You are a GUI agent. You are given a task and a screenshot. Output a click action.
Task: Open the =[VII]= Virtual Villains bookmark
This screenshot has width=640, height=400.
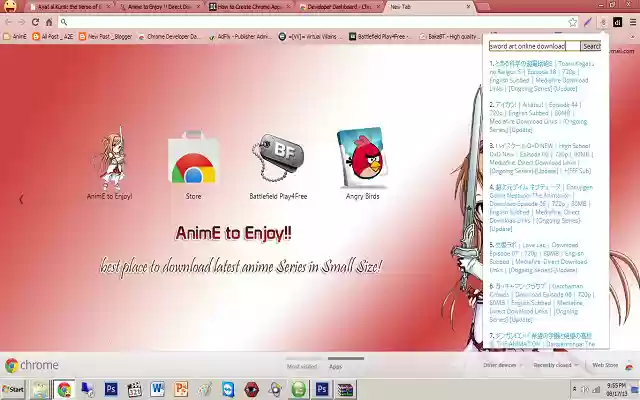point(311,37)
